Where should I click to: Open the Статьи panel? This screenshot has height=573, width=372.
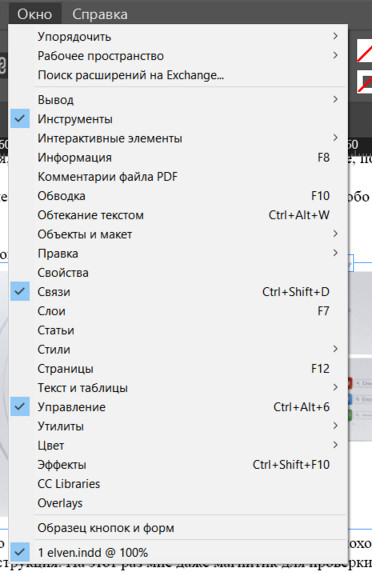[x=178, y=330]
